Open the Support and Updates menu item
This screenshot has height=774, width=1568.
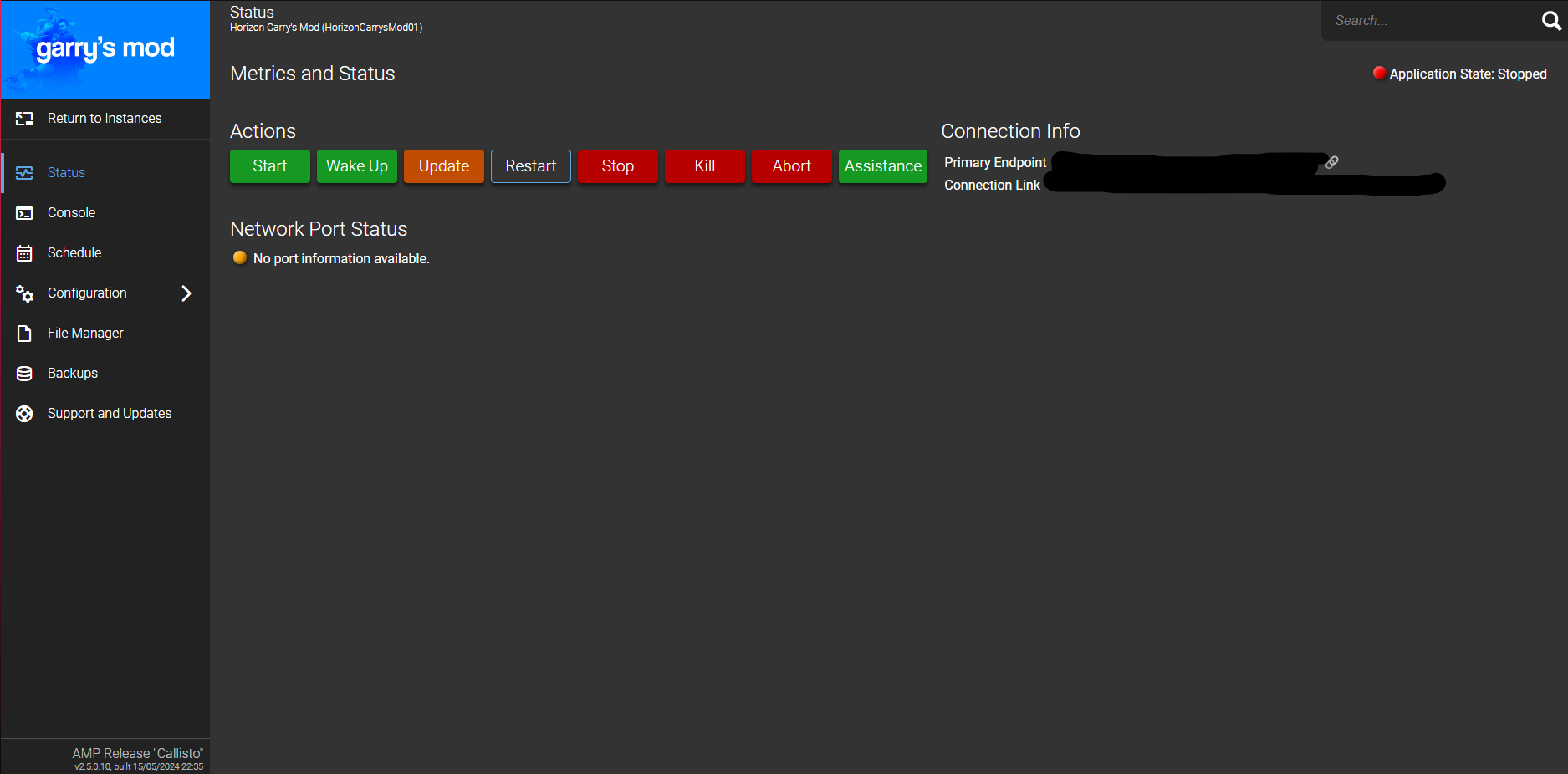click(x=105, y=414)
